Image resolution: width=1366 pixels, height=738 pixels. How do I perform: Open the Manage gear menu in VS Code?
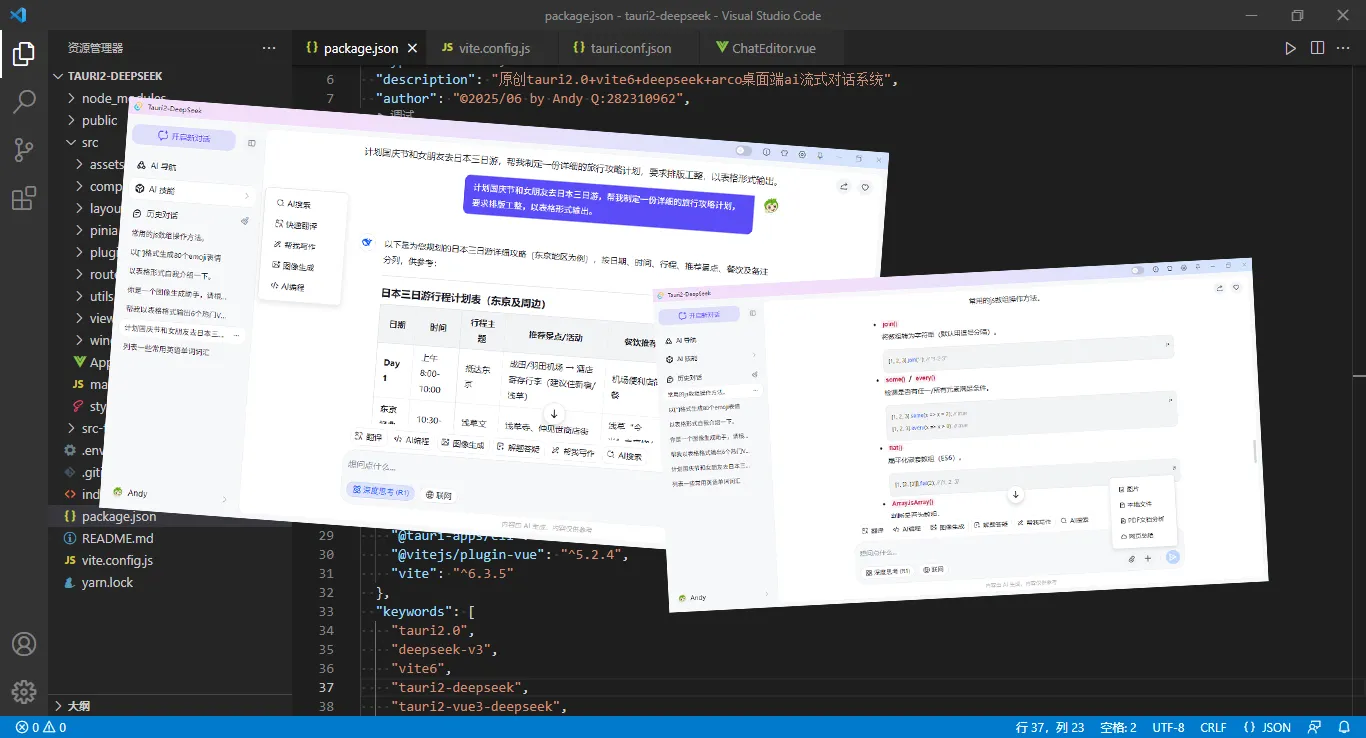tap(24, 691)
